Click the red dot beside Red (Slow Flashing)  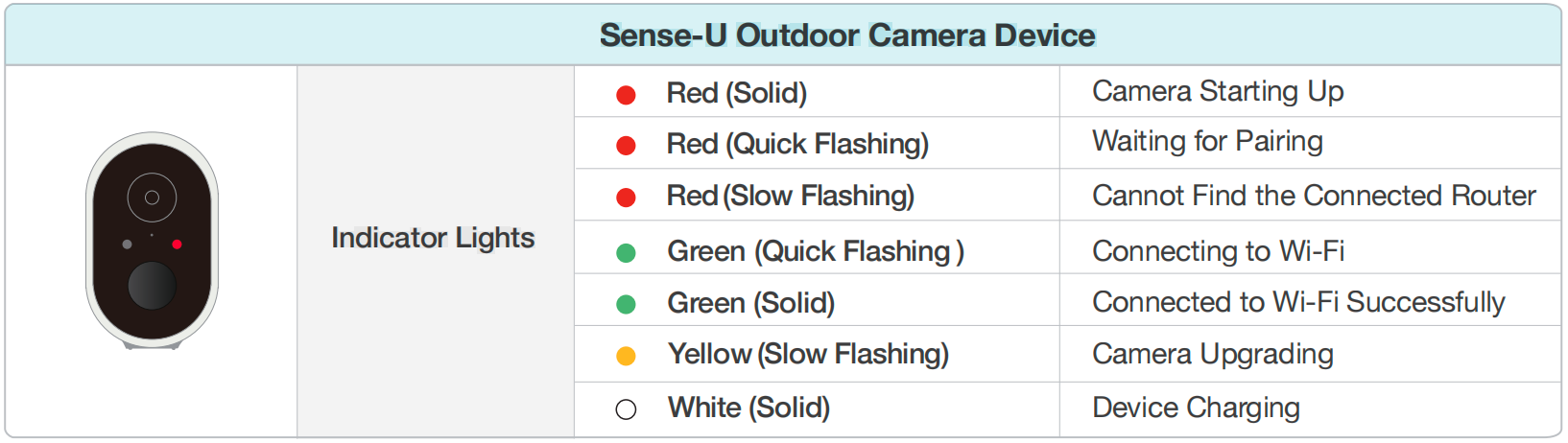(626, 198)
